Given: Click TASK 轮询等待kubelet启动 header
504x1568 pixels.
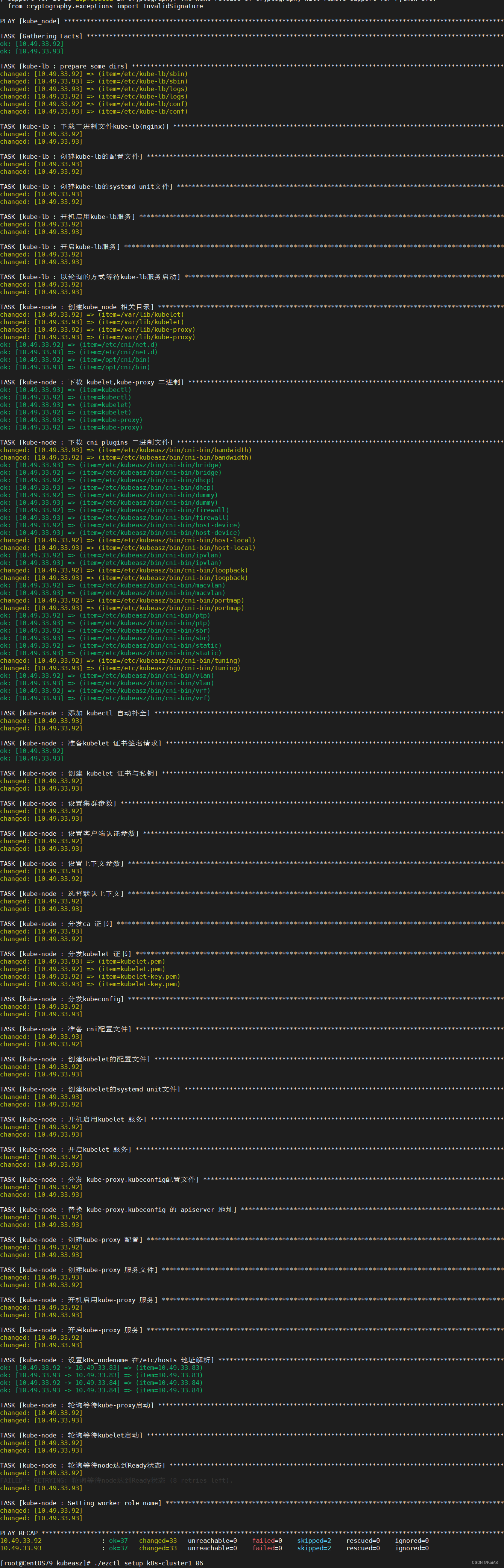Looking at the screenshot, I should click(x=252, y=1435).
